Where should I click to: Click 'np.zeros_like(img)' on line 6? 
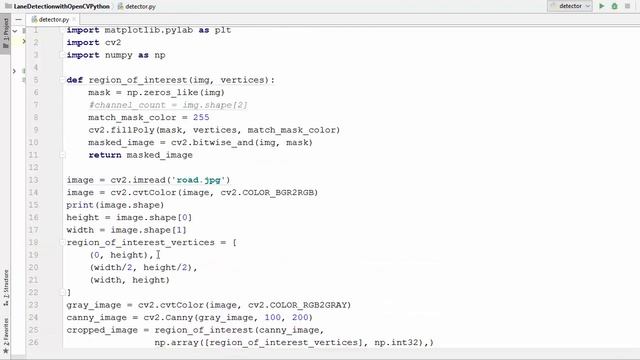tap(176, 93)
